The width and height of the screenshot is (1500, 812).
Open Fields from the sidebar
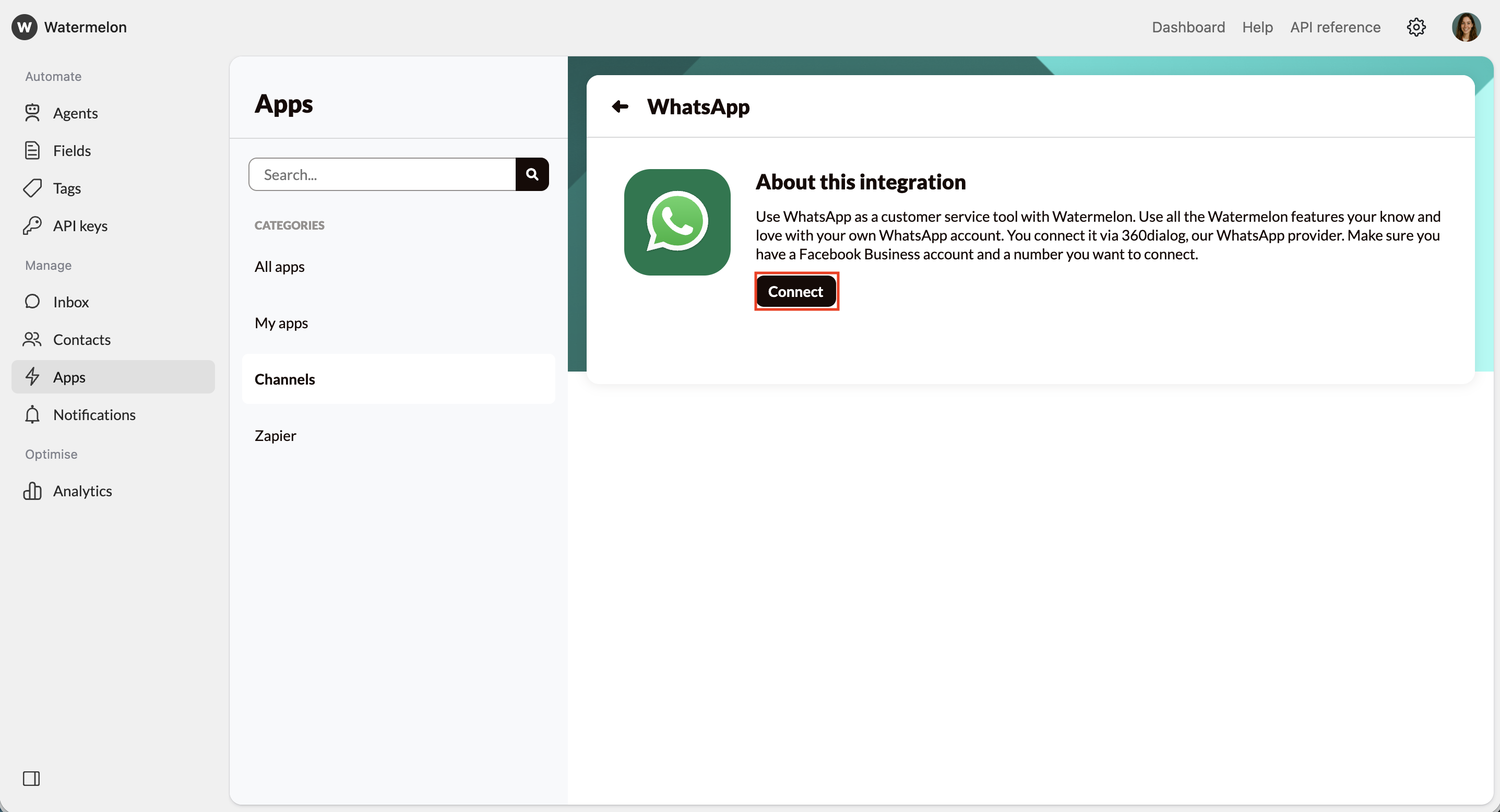(72, 150)
